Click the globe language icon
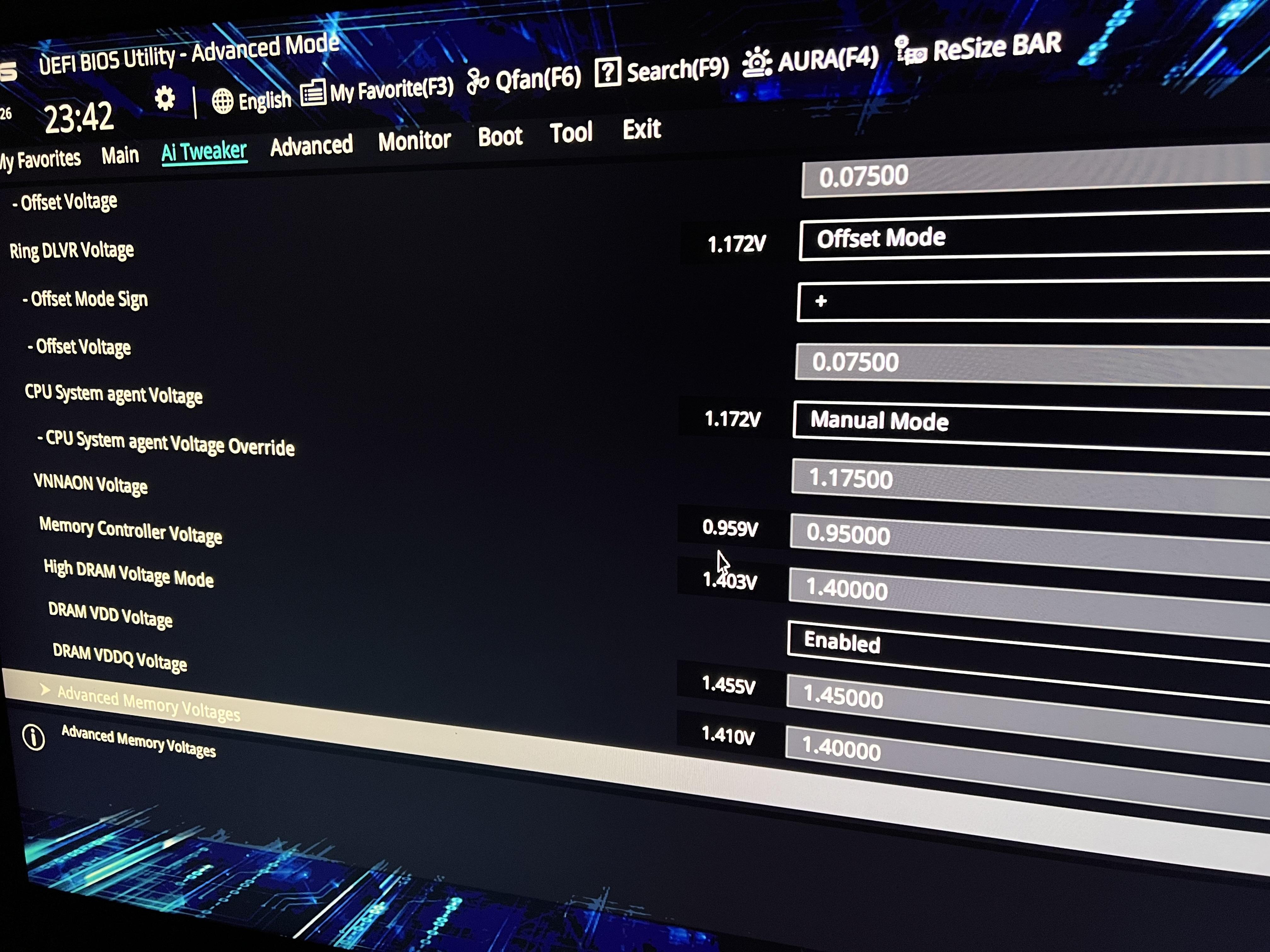 pos(222,102)
